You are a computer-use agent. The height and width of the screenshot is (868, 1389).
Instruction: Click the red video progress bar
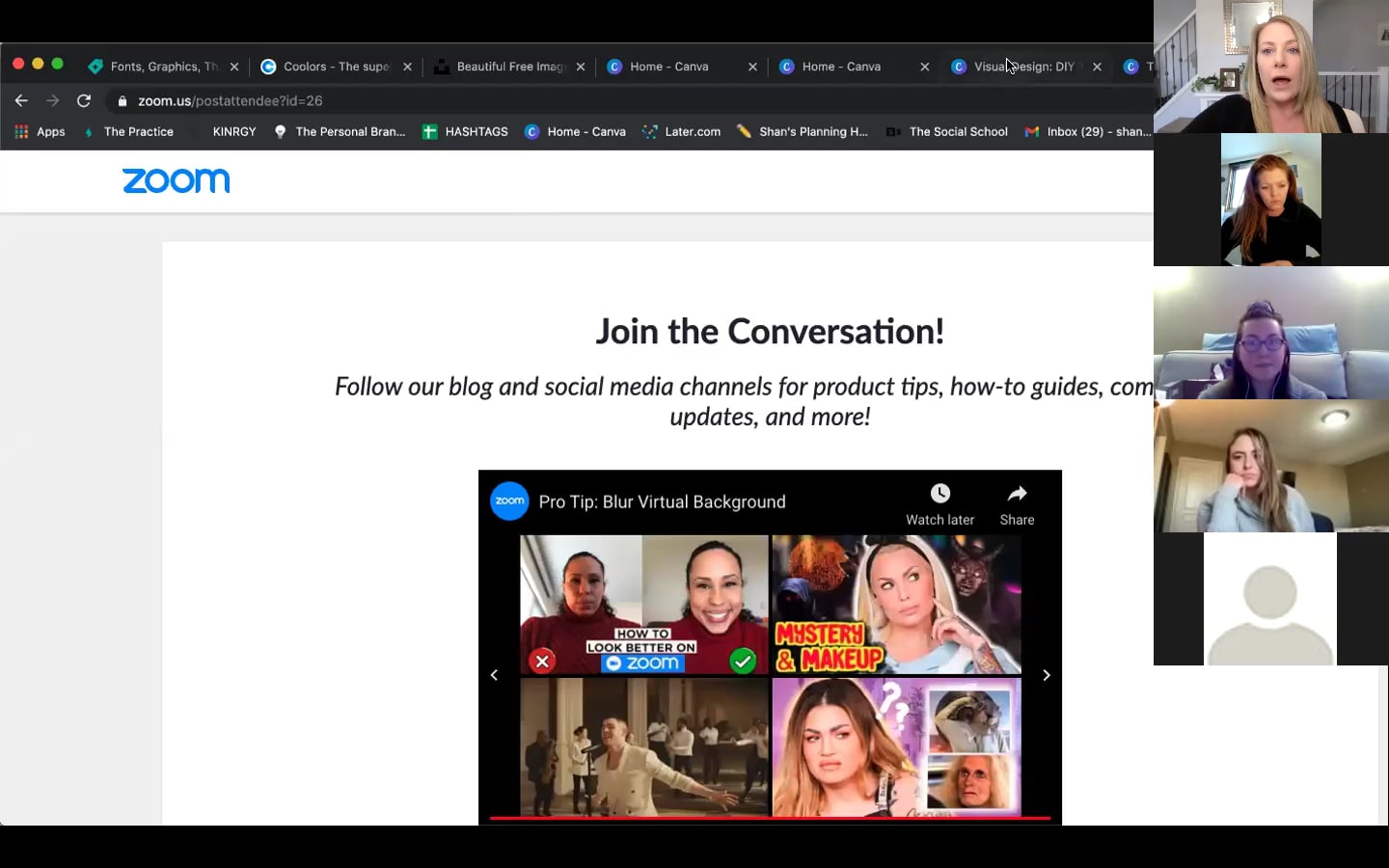tap(770, 818)
